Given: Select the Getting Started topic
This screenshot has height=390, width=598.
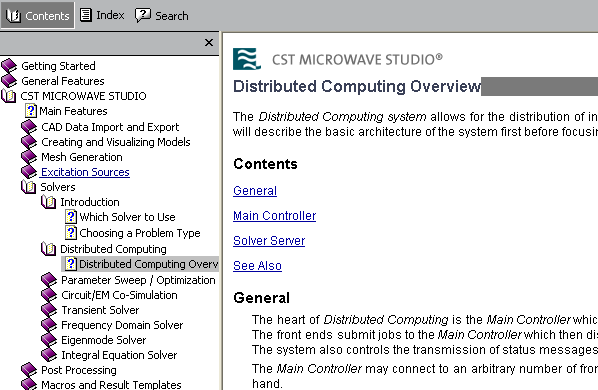Looking at the screenshot, I should (58, 66).
